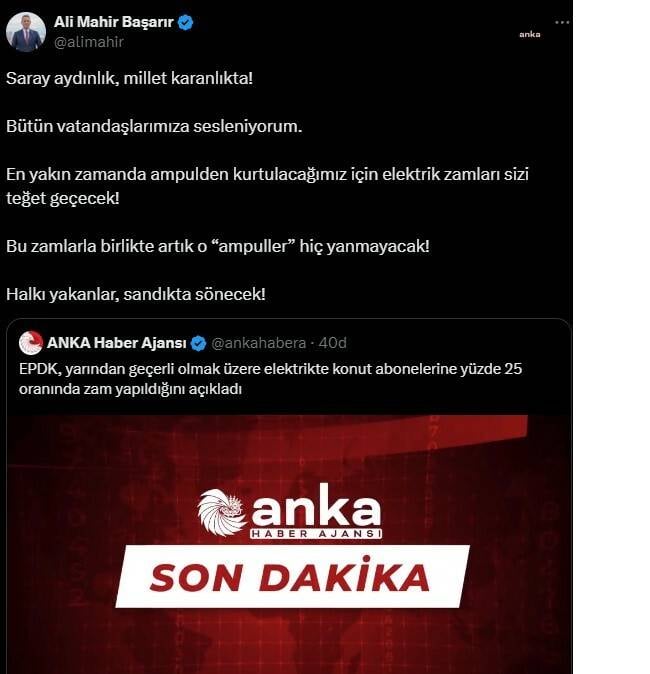Open the Ali Mahir Başarır display name
Image resolution: width=650 pixels, height=674 pixels.
[113, 22]
